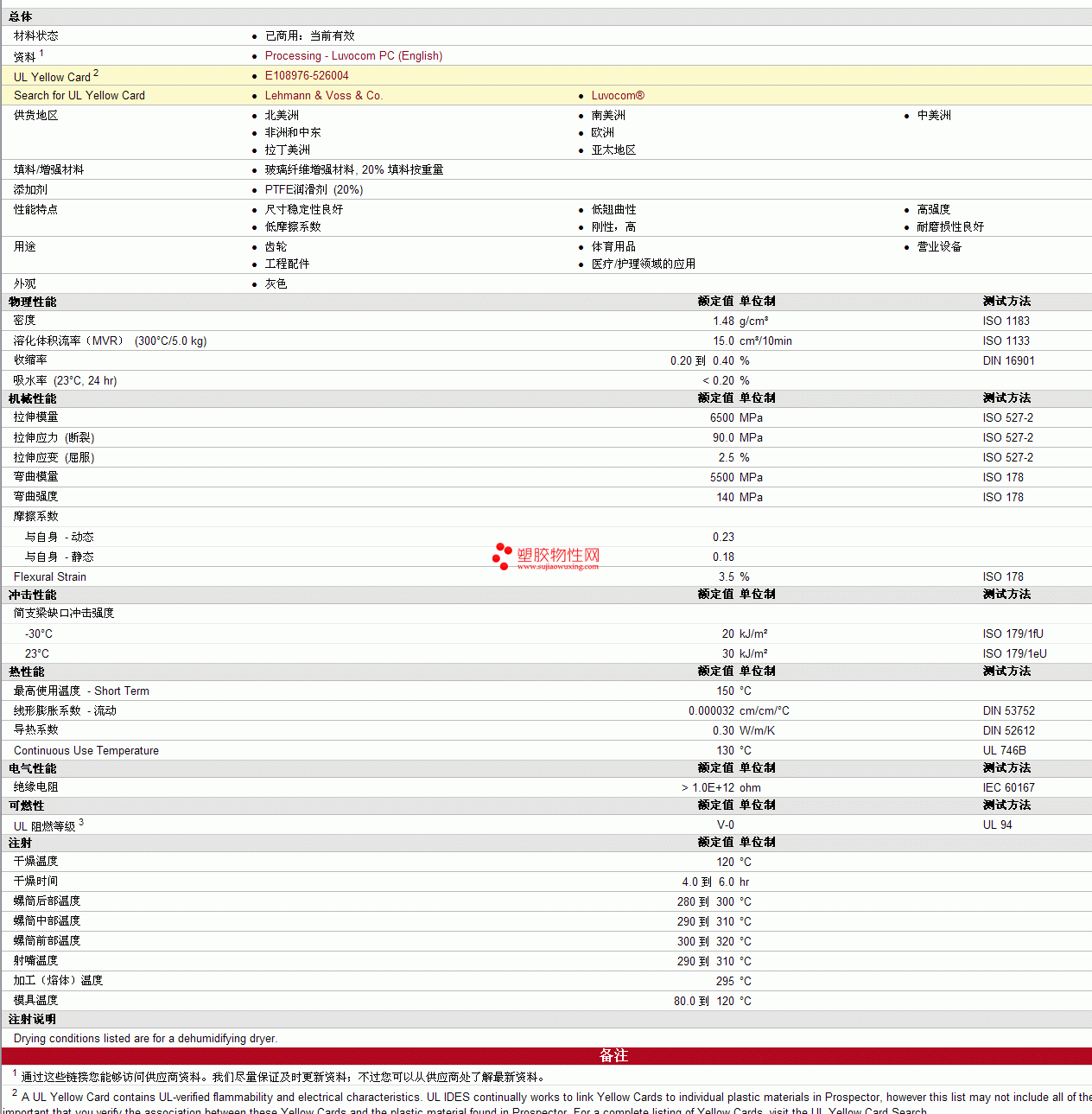Viewport: 1092px width, 1114px height.
Task: Click the test method ISO 179/1fU
Action: pyautogui.click(x=1013, y=633)
